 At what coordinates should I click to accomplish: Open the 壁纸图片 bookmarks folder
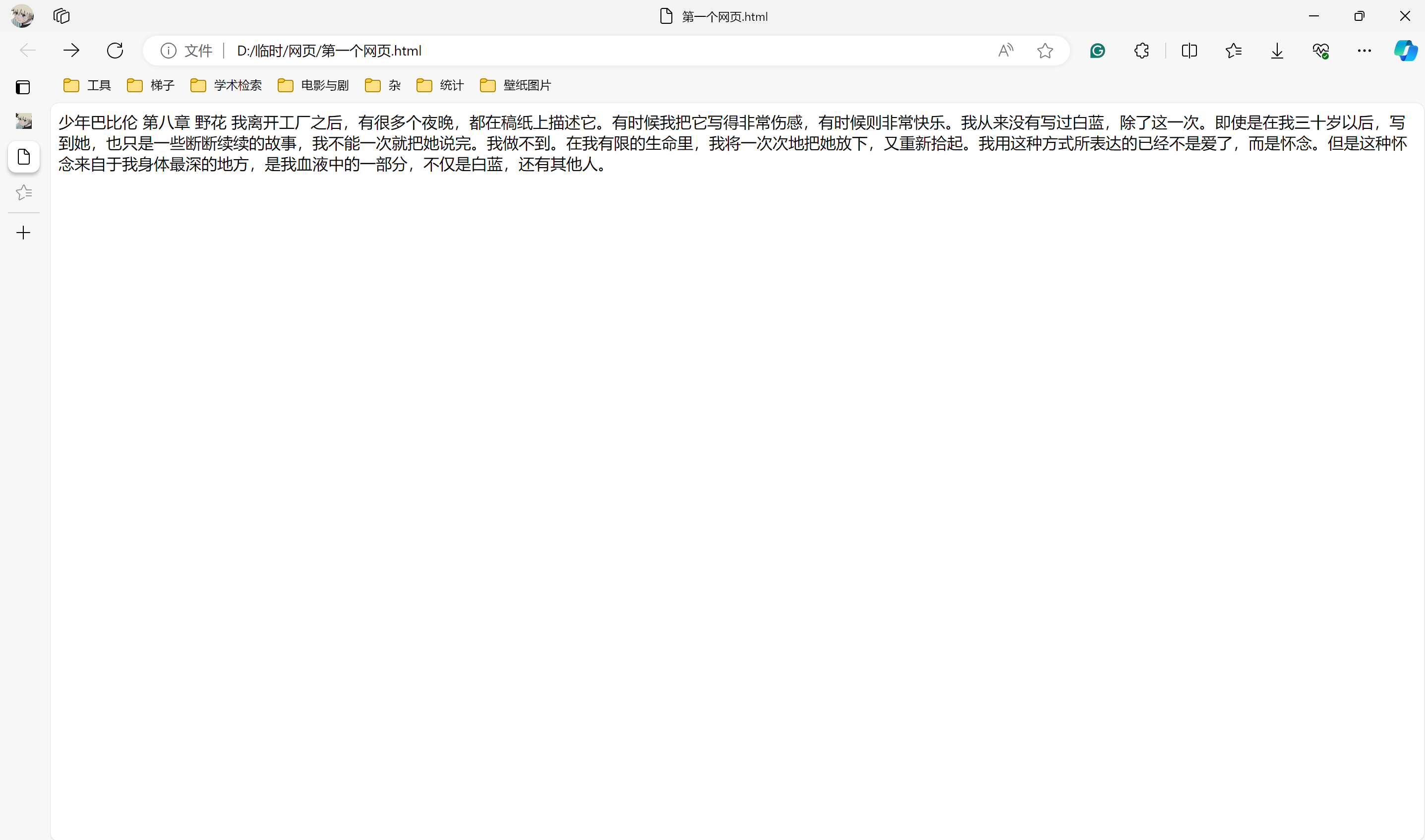point(516,85)
